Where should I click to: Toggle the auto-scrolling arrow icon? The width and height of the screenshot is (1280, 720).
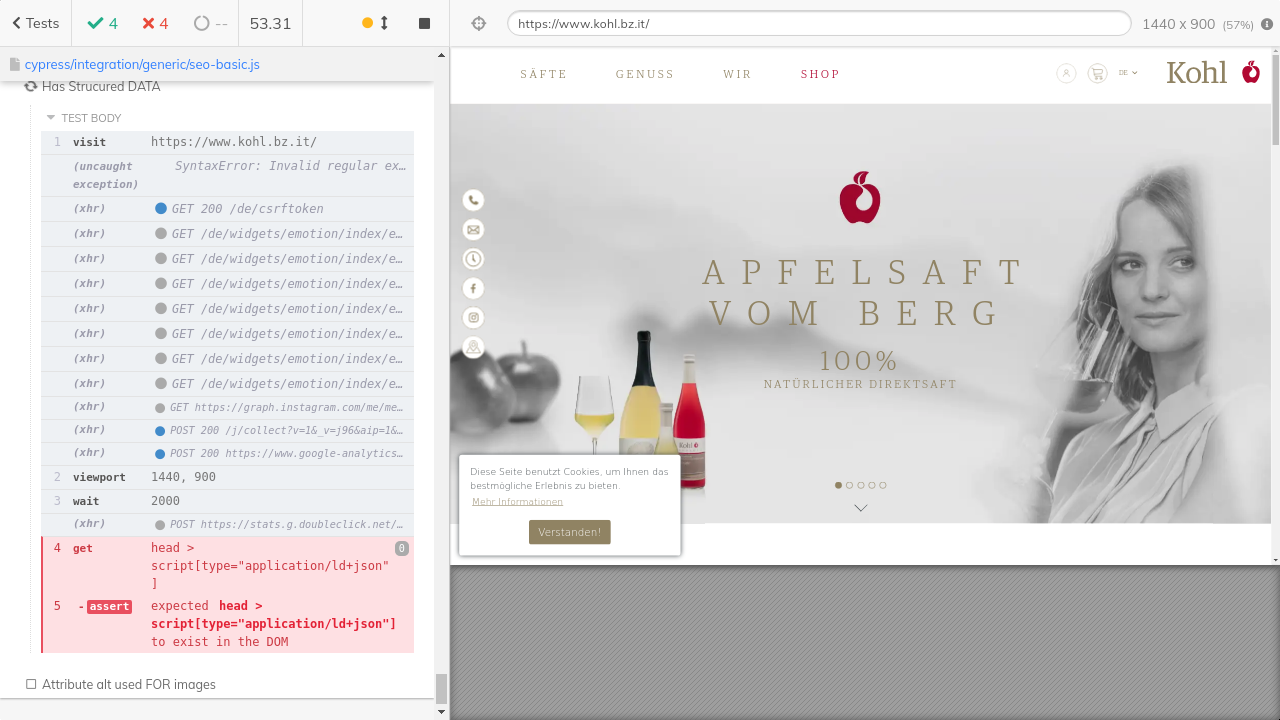(x=384, y=23)
